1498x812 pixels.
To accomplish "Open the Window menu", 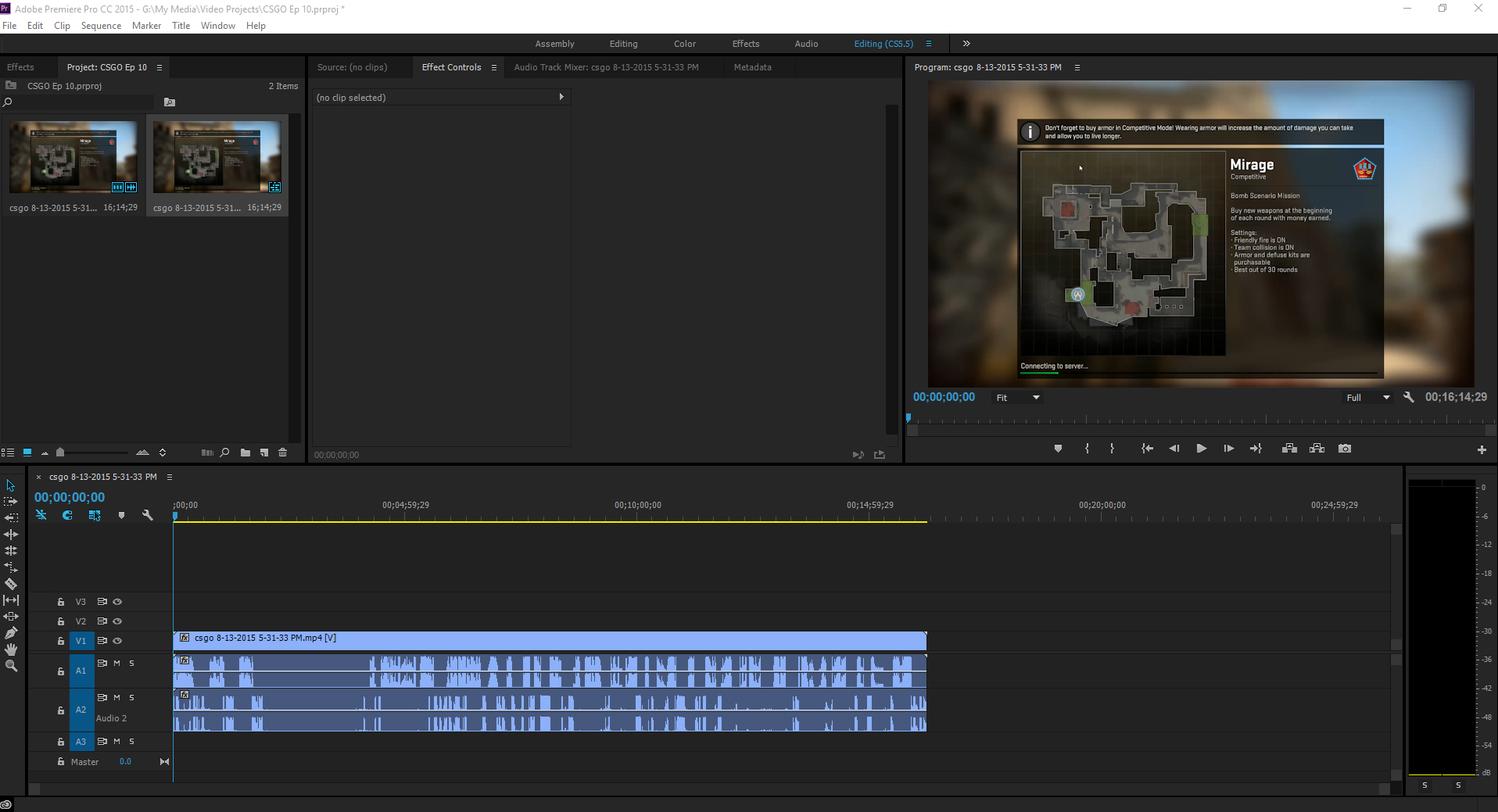I will point(217,26).
